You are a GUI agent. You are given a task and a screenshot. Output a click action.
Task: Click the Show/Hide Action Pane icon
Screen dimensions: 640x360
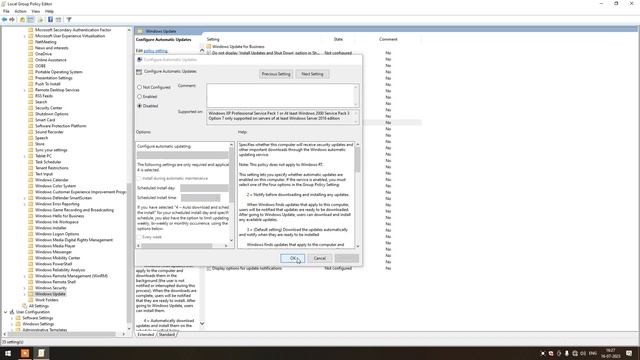tap(58, 20)
